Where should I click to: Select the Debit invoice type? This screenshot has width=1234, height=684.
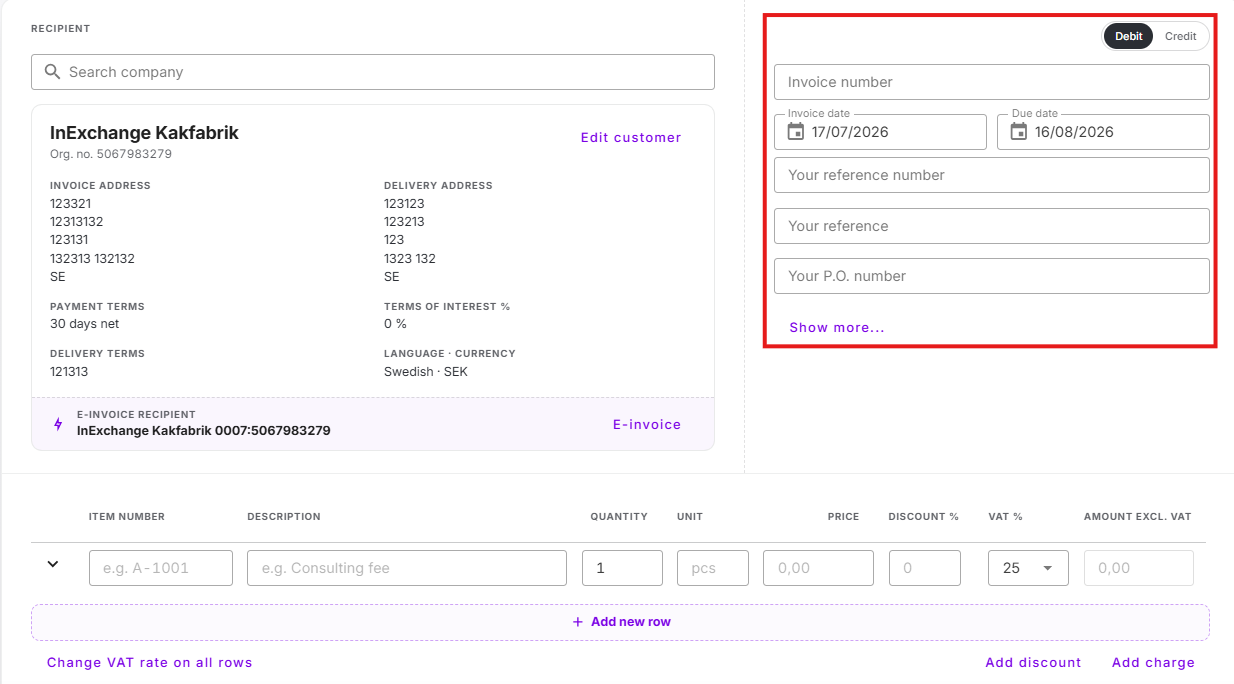point(1129,36)
